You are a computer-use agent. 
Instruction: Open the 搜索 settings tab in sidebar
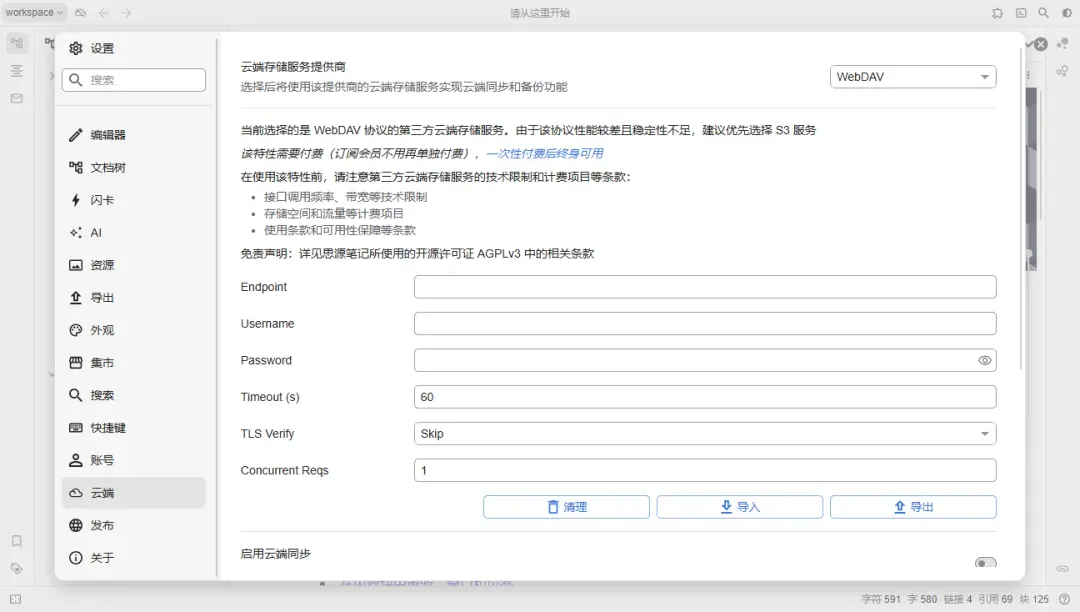point(134,395)
